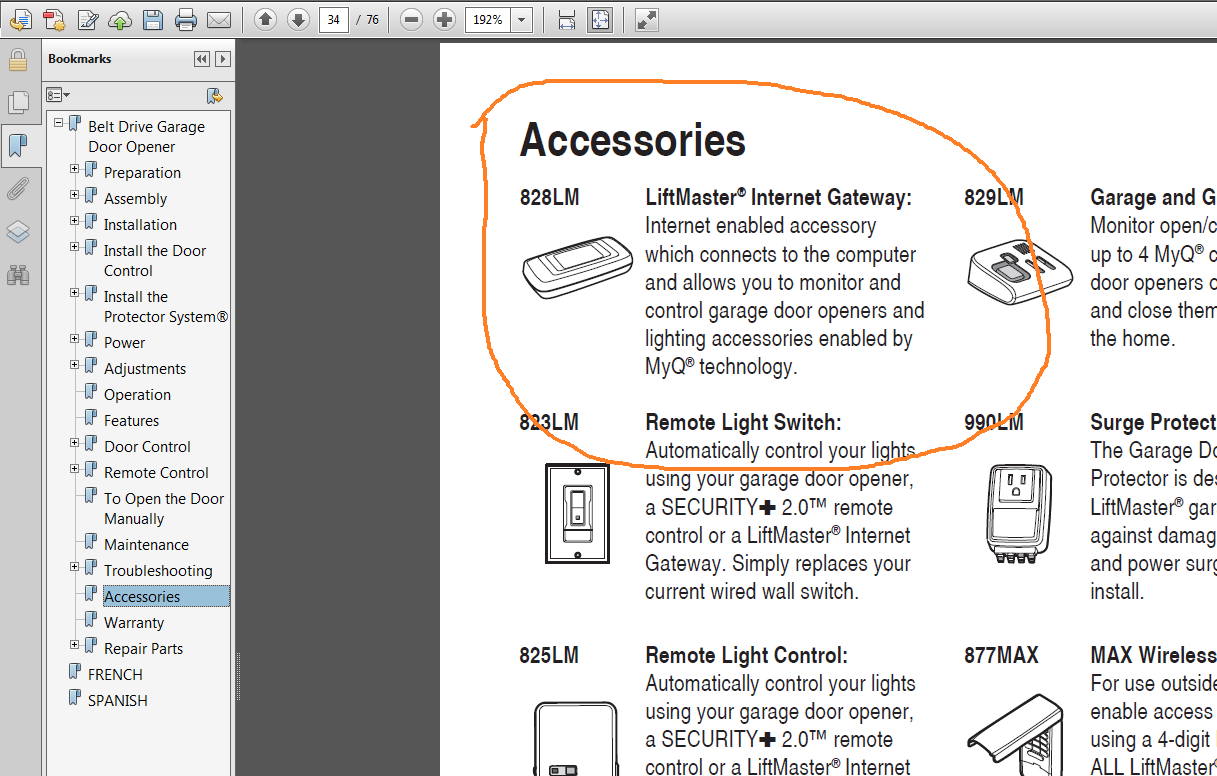Screen dimensions: 1217x776
Task: Go to the previous page arrow
Action: pos(265,19)
